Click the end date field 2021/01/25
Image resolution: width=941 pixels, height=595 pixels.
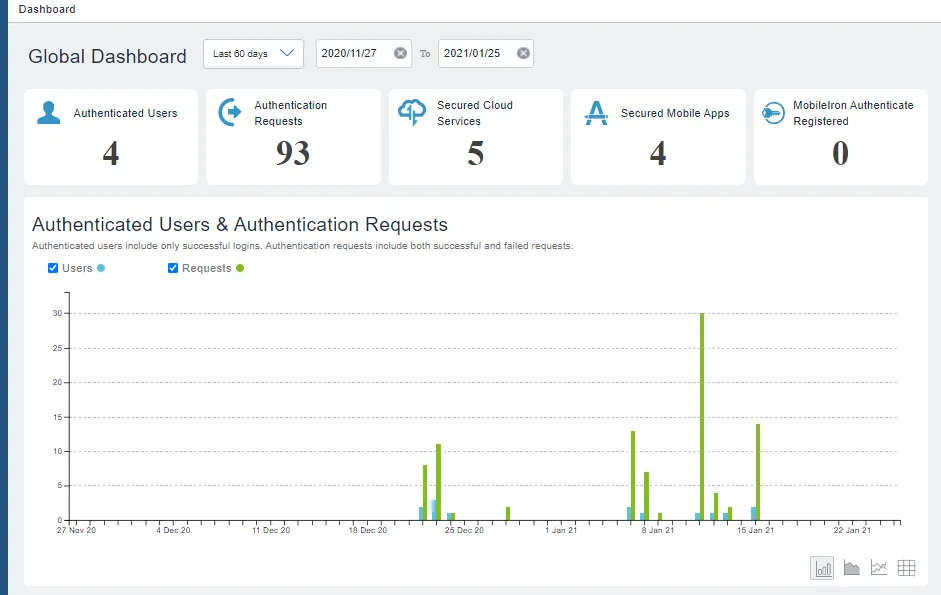(486, 53)
